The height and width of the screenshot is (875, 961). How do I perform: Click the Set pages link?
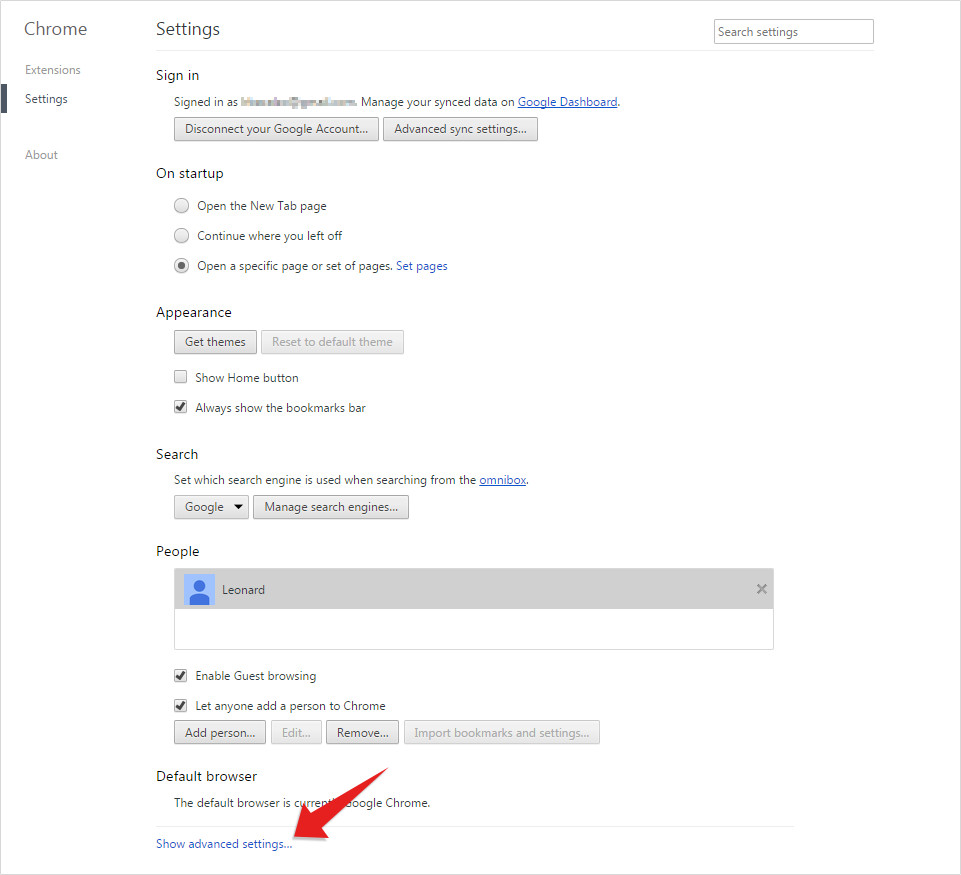[x=422, y=266]
